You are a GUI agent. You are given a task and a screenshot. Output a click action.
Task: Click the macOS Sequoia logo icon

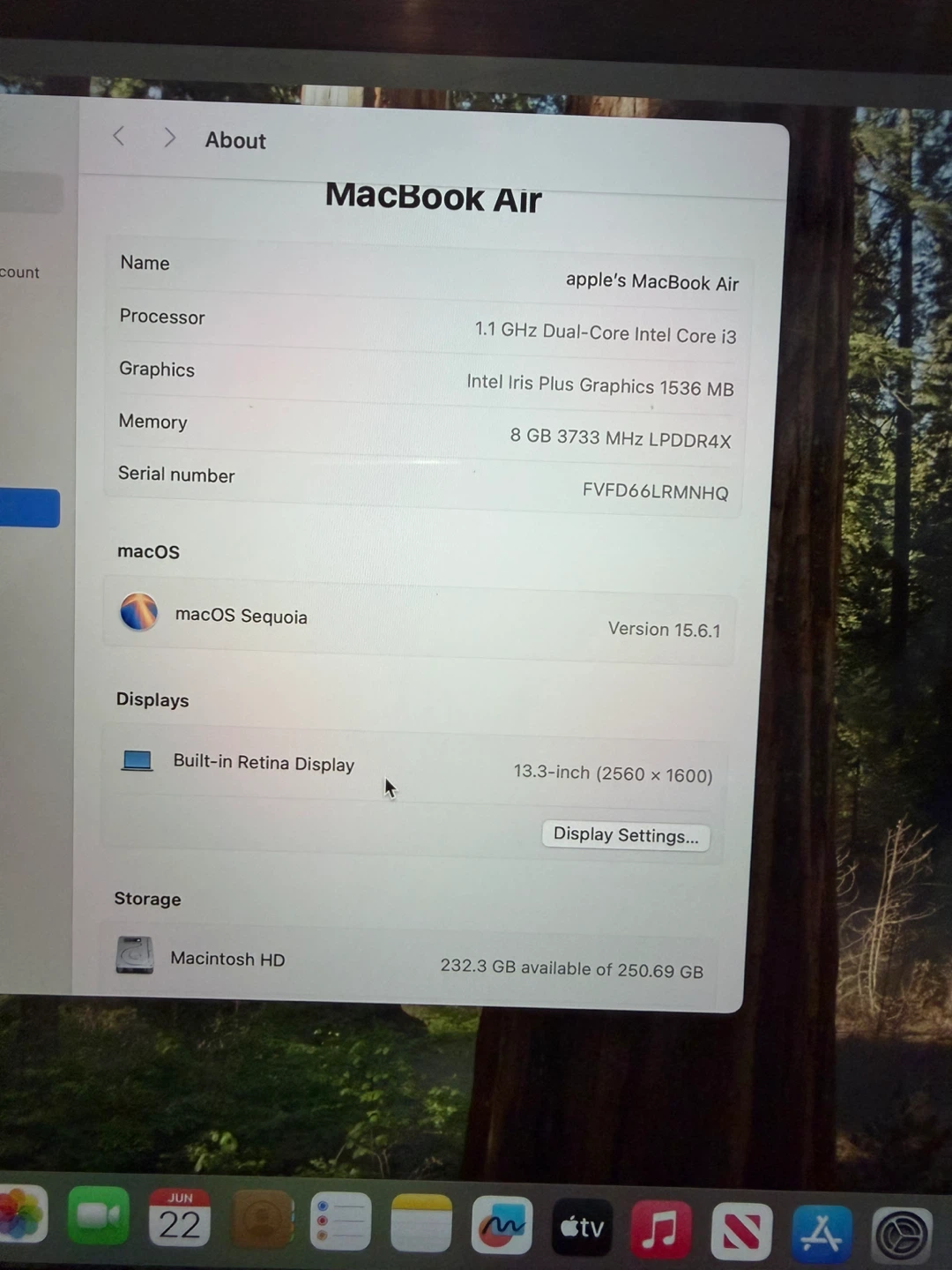tap(139, 611)
